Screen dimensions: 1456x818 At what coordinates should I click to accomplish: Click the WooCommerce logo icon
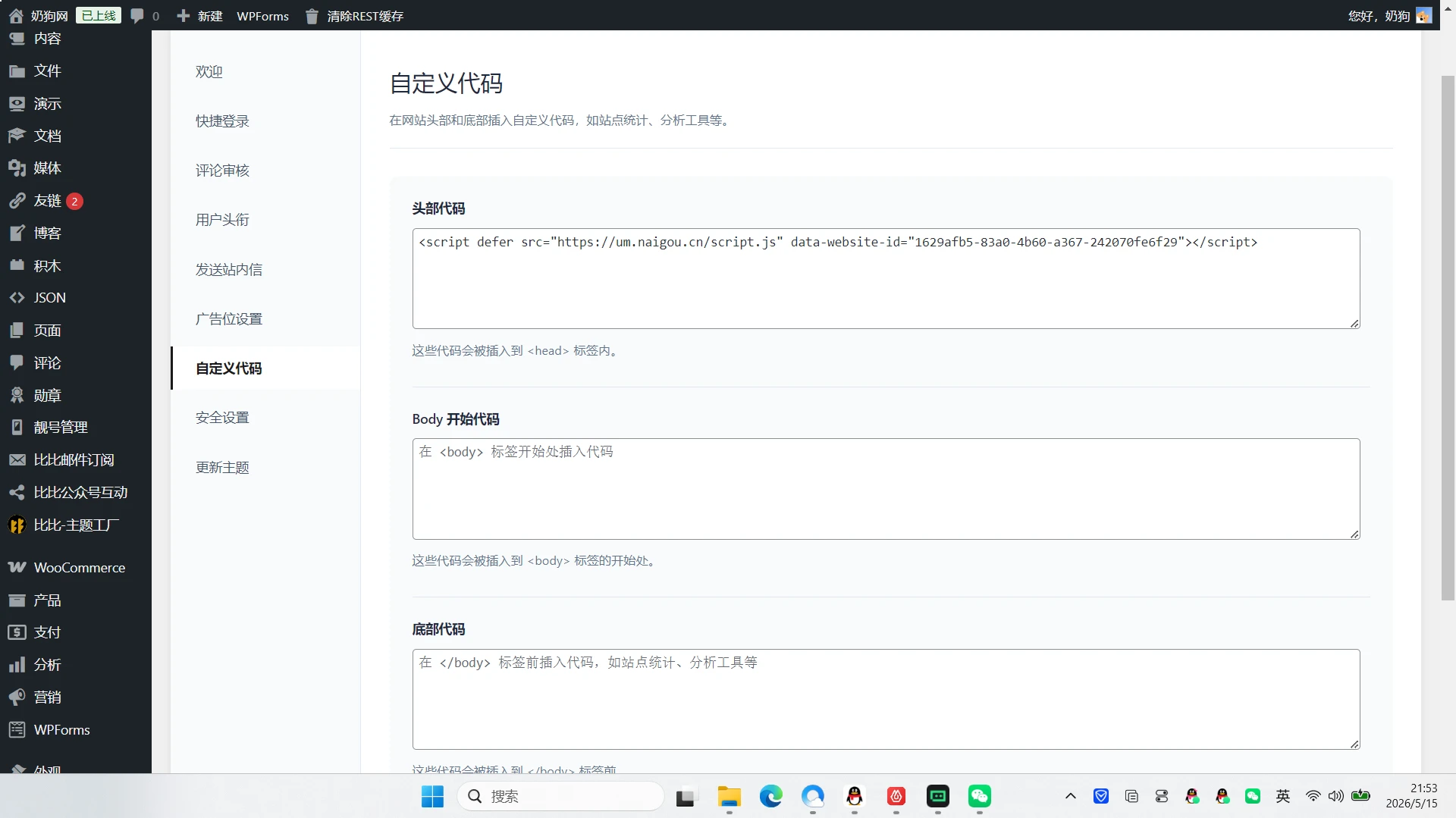pos(17,568)
